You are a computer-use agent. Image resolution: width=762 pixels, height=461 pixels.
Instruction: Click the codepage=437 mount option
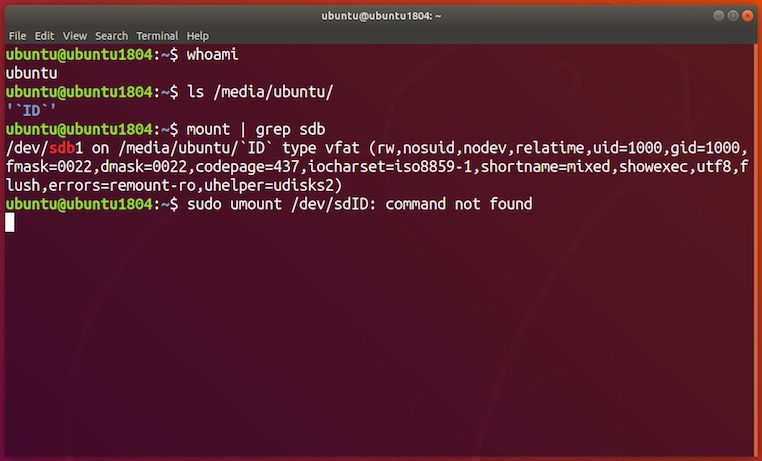pyautogui.click(x=247, y=167)
